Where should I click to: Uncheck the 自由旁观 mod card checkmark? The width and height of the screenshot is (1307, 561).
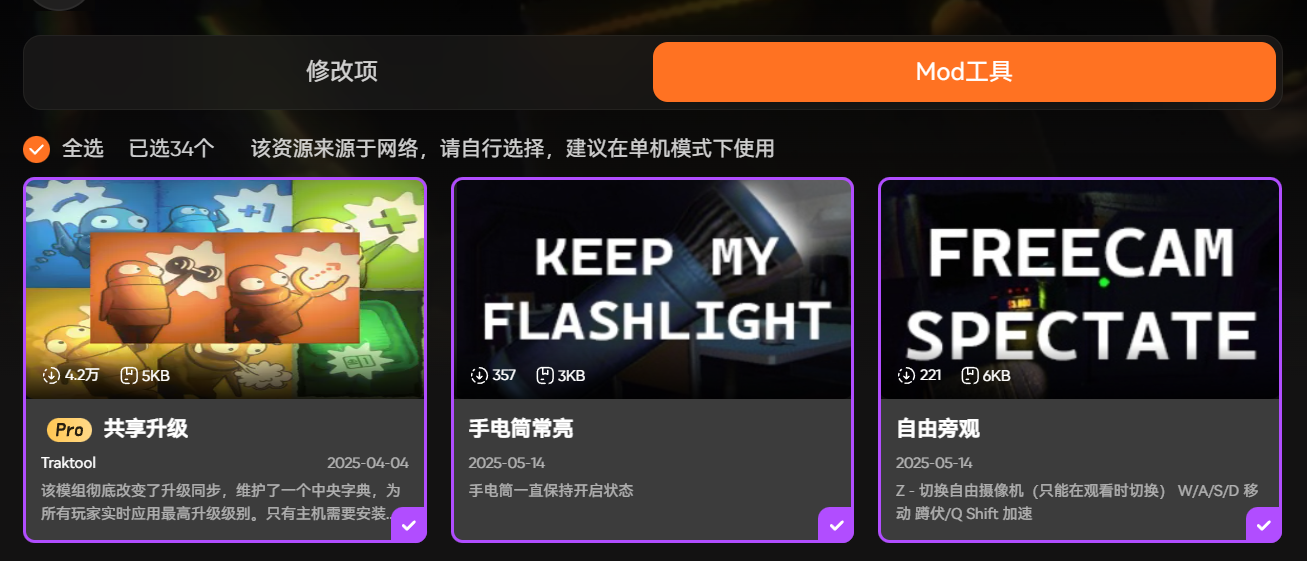tap(1264, 525)
